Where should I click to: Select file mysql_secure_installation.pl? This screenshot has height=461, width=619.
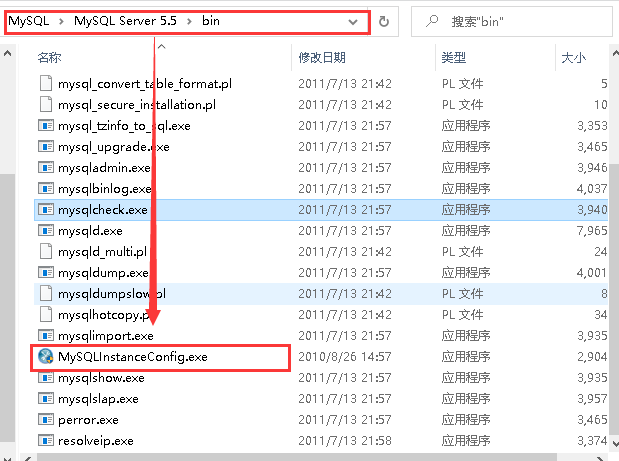(x=137, y=105)
